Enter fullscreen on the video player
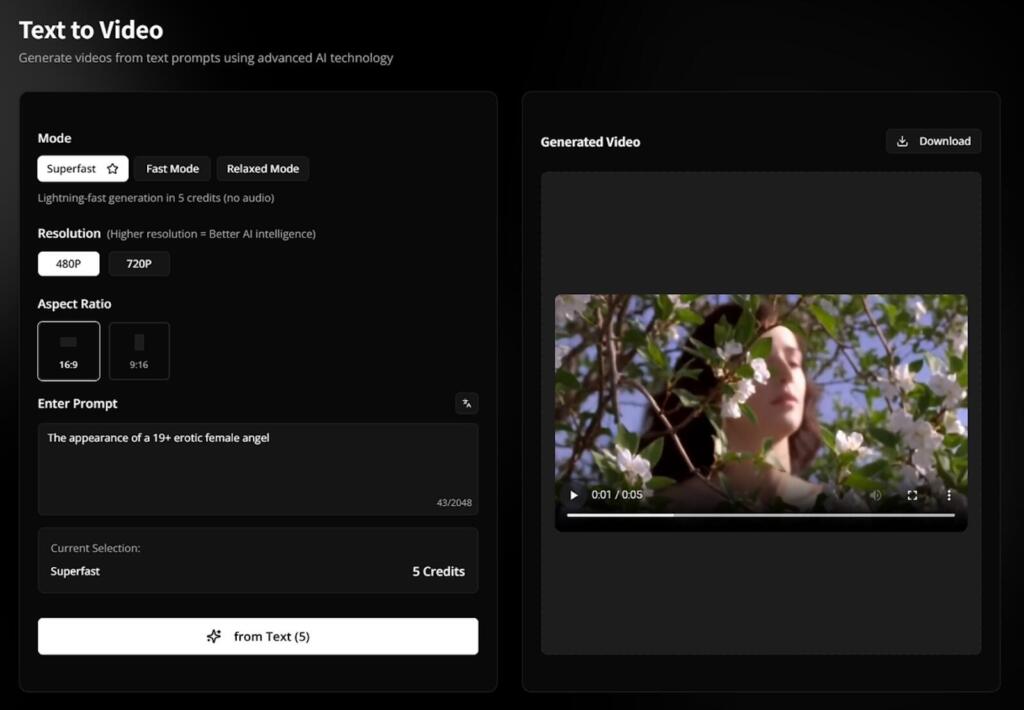Image resolution: width=1024 pixels, height=710 pixels. click(912, 495)
